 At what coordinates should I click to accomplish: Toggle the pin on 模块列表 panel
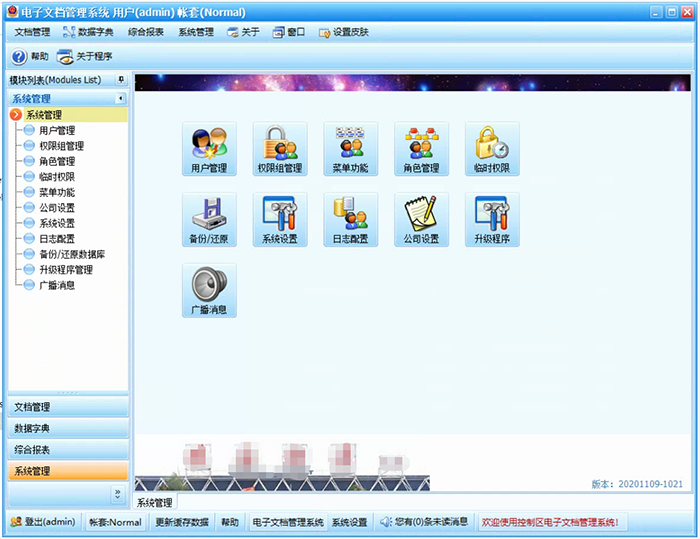point(121,80)
